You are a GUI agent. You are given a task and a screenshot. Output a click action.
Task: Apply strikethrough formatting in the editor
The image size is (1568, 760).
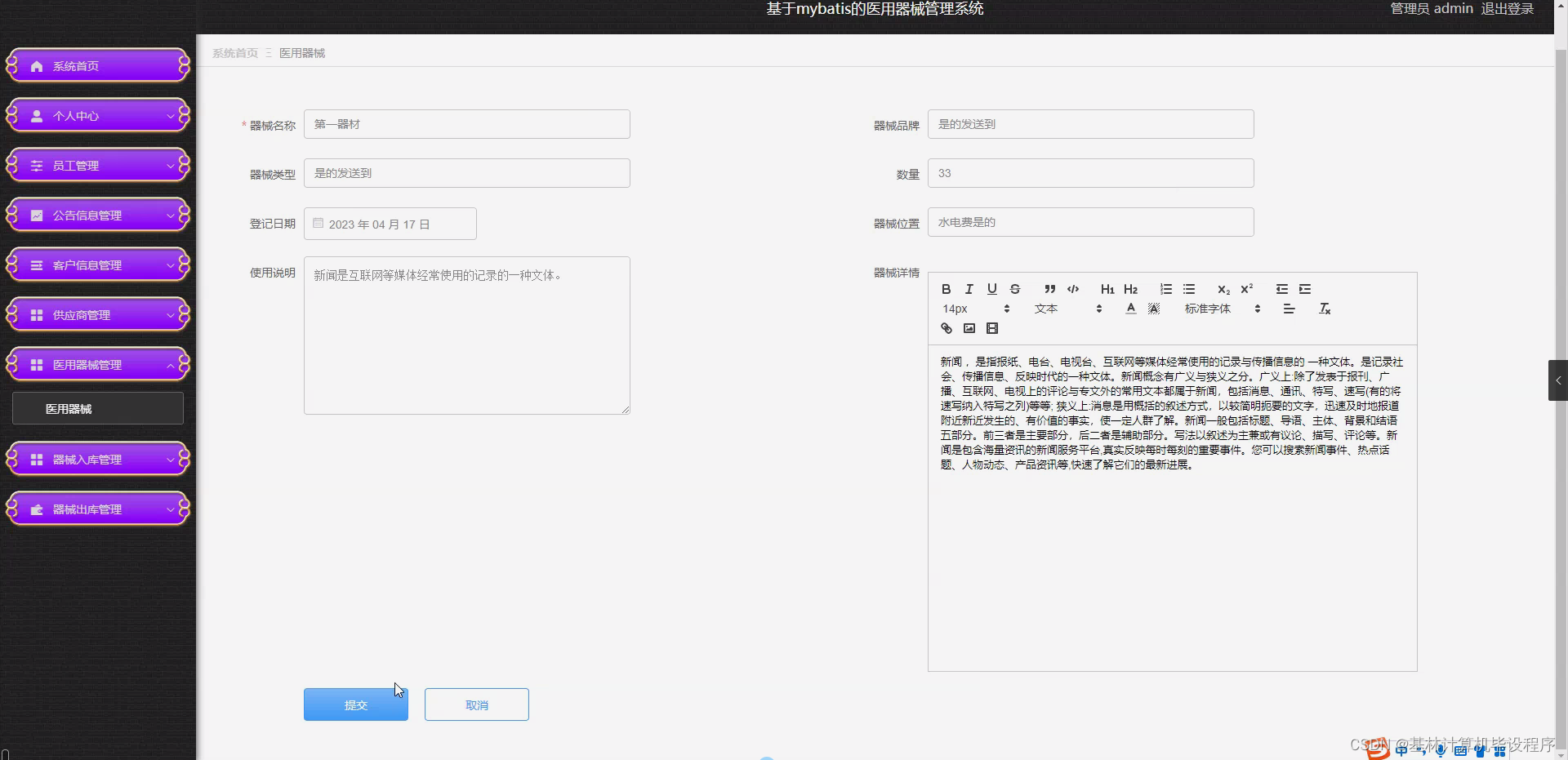1015,289
